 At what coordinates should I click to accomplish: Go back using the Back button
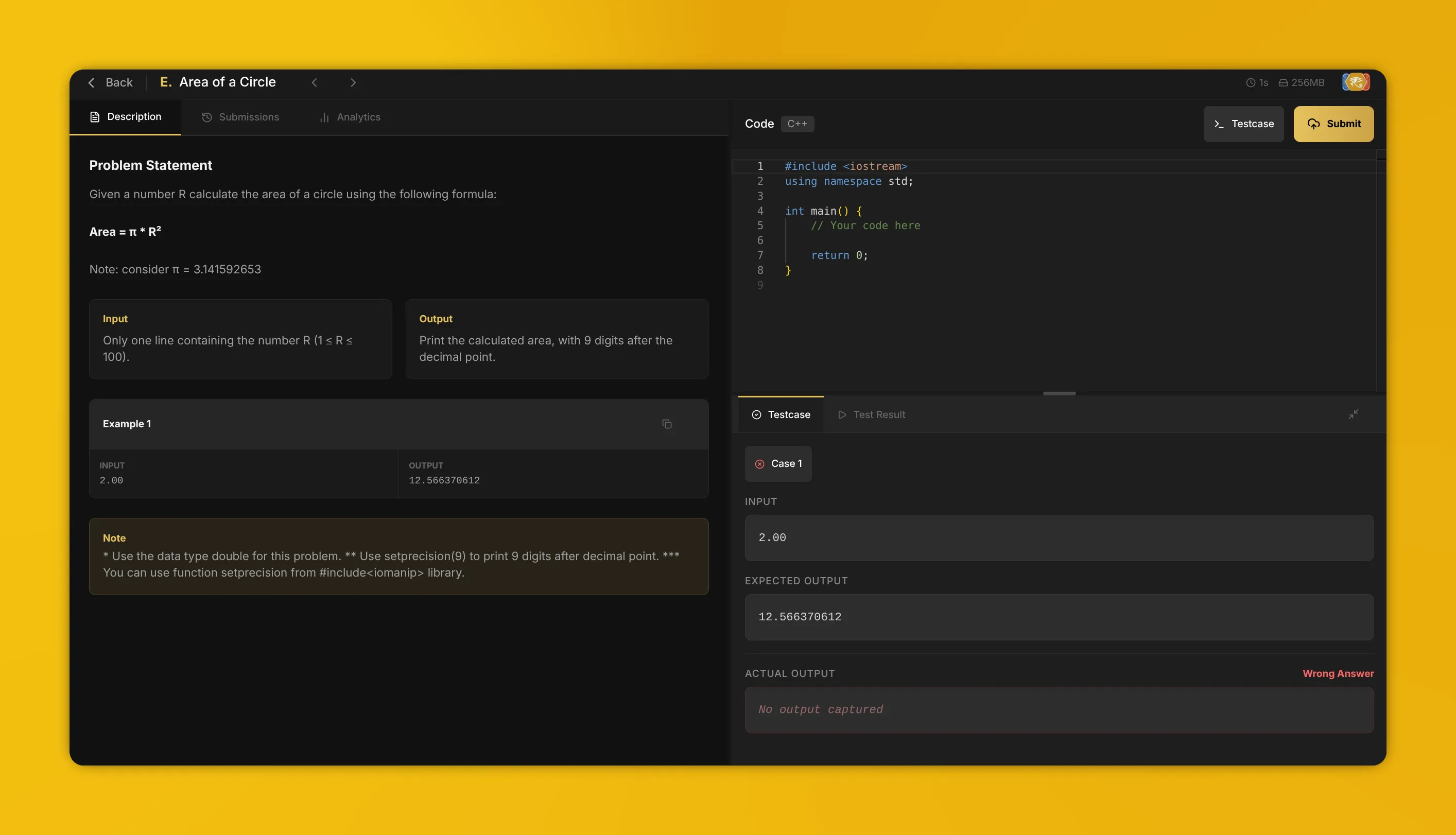(110, 82)
